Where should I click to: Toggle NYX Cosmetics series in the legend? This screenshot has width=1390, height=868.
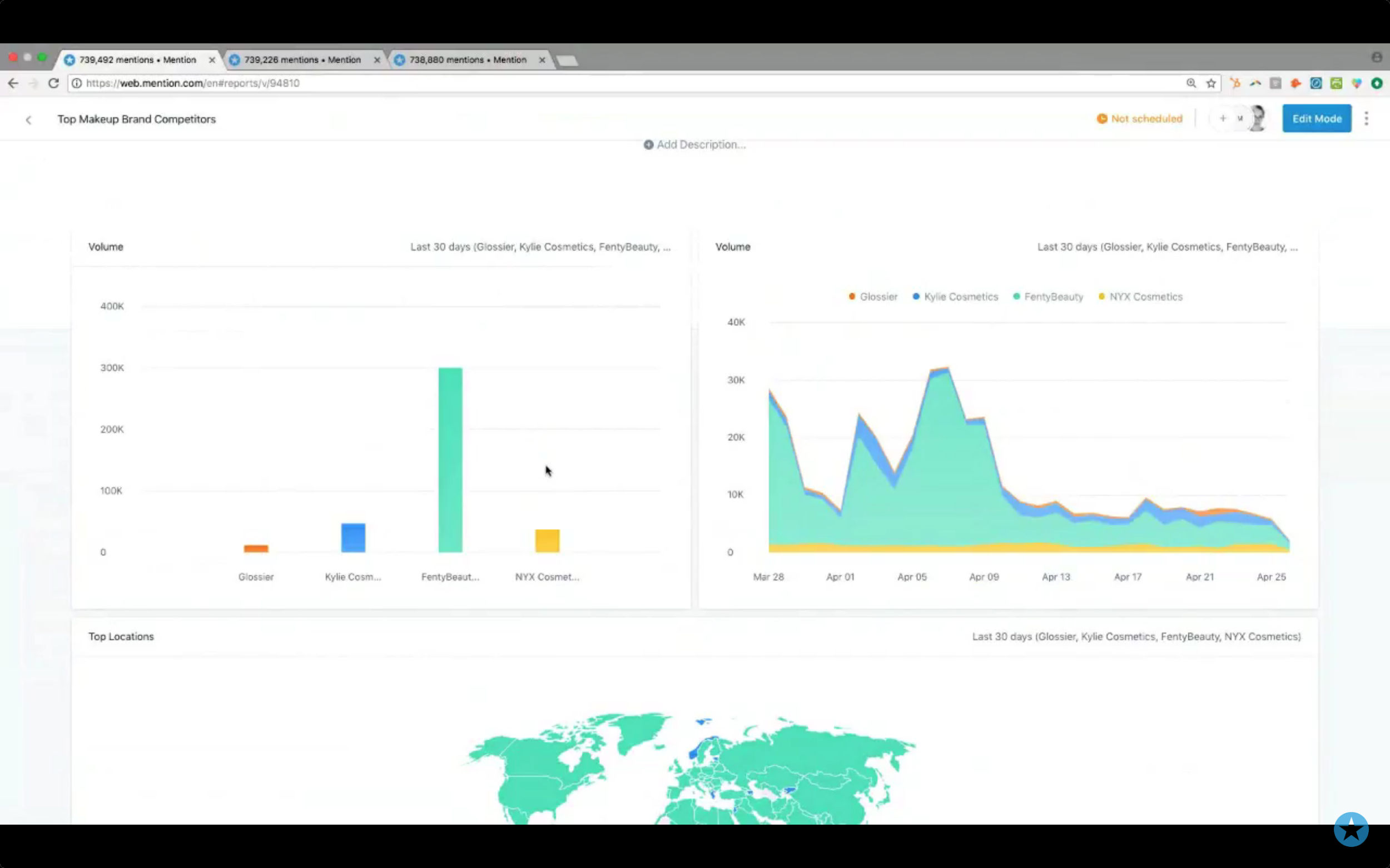click(x=1141, y=297)
